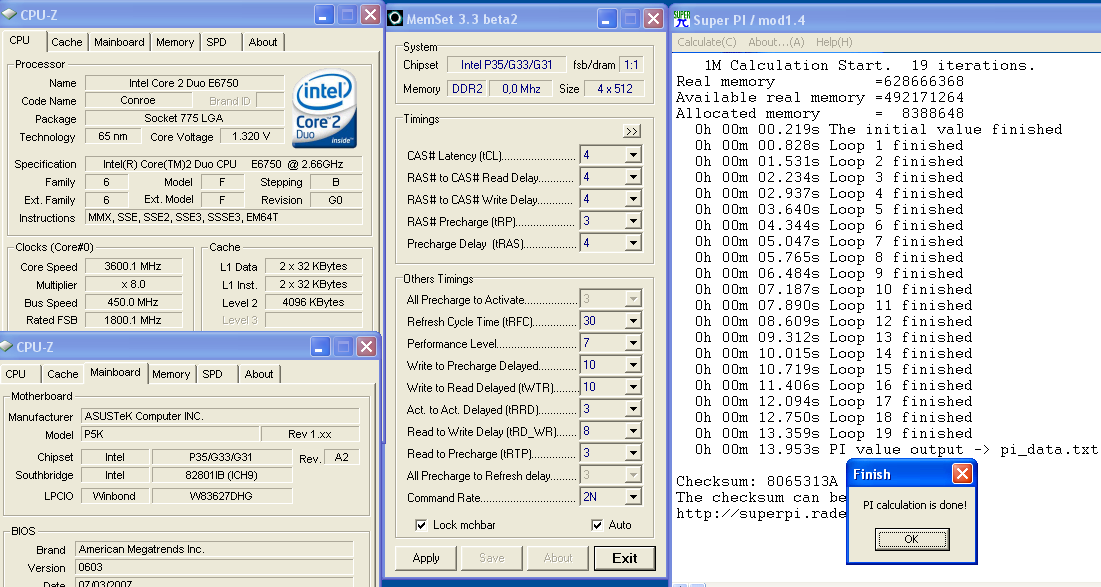Click the Multiplier value x 8.0

tap(133, 284)
